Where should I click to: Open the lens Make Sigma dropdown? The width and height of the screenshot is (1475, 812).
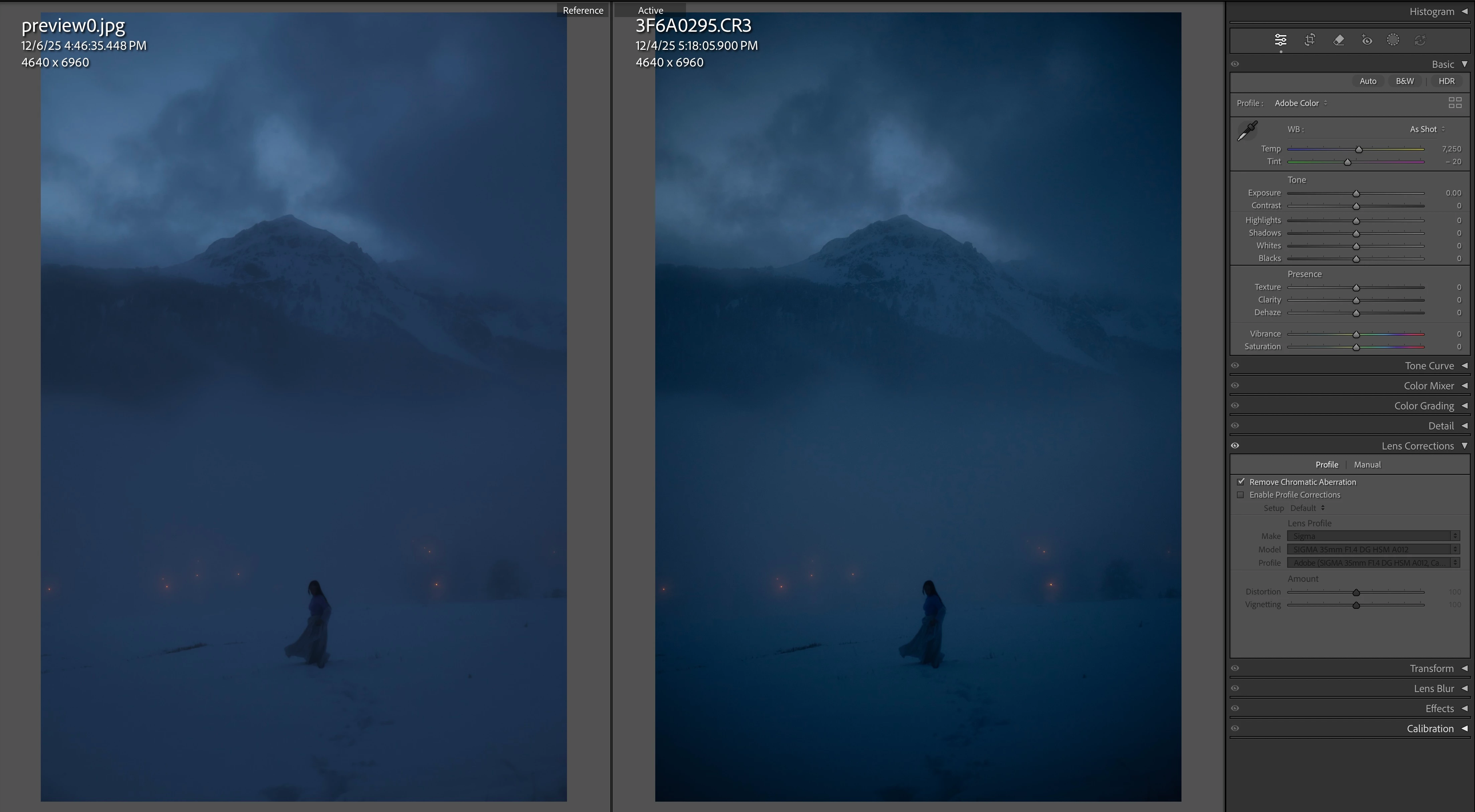[x=1373, y=536]
